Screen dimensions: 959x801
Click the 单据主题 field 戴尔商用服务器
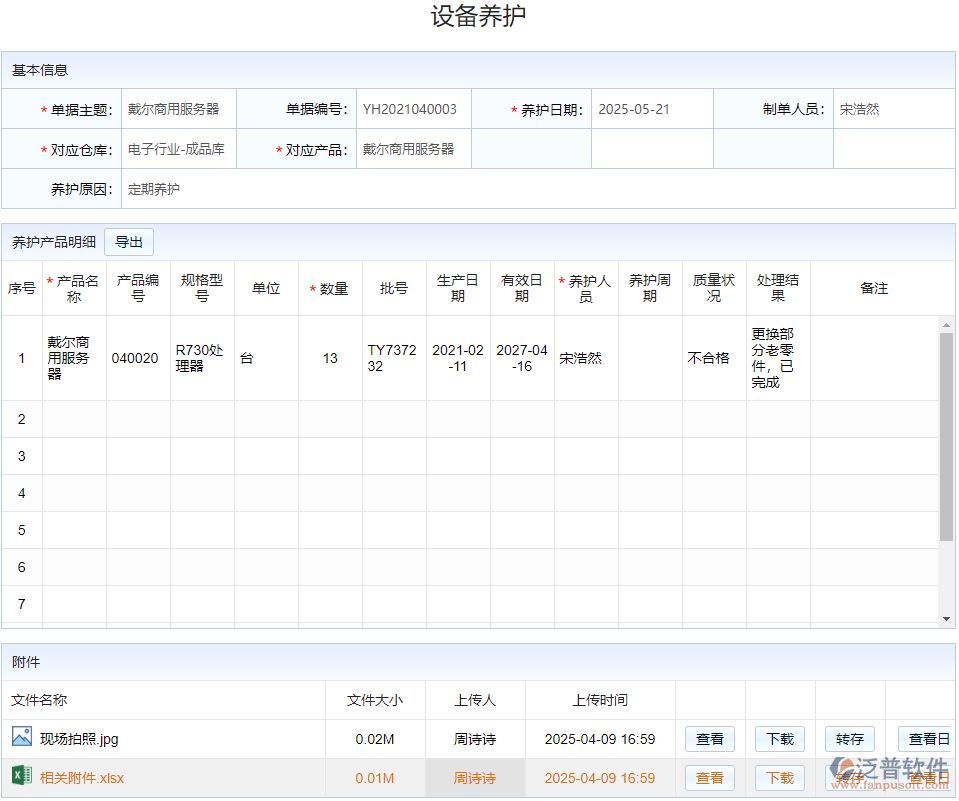tap(178, 108)
